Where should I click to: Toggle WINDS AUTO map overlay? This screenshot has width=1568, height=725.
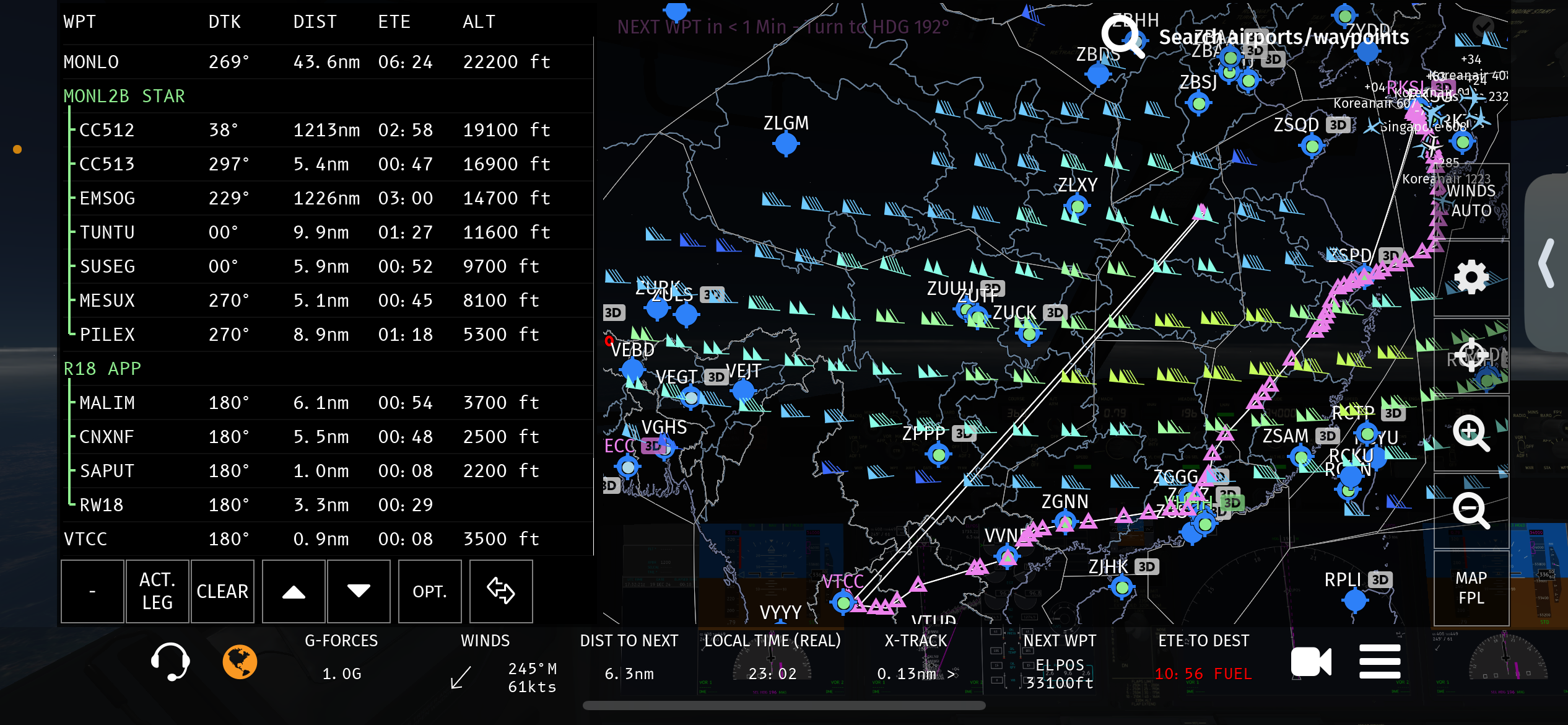[x=1471, y=200]
